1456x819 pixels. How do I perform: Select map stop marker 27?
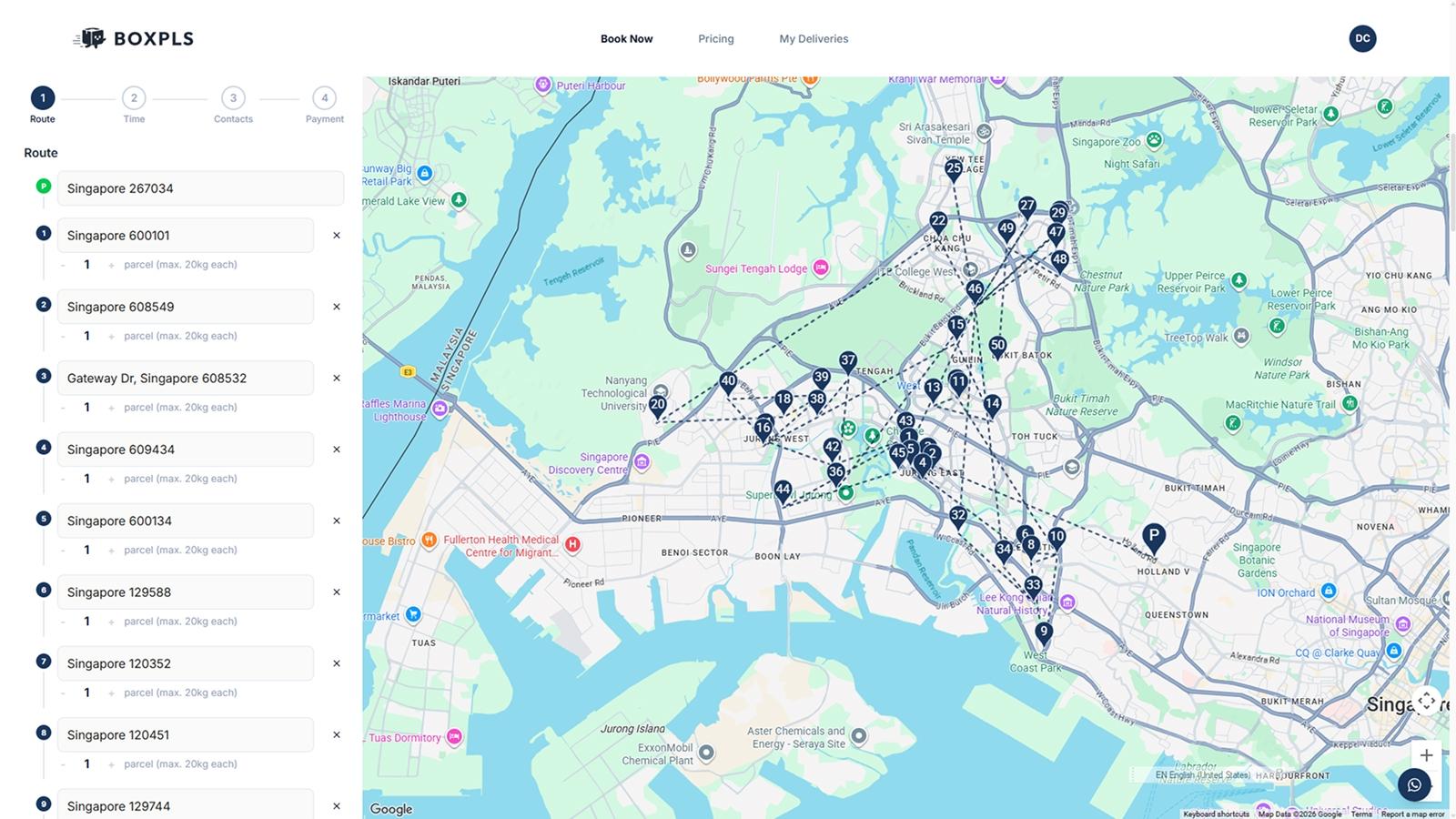[1027, 207]
